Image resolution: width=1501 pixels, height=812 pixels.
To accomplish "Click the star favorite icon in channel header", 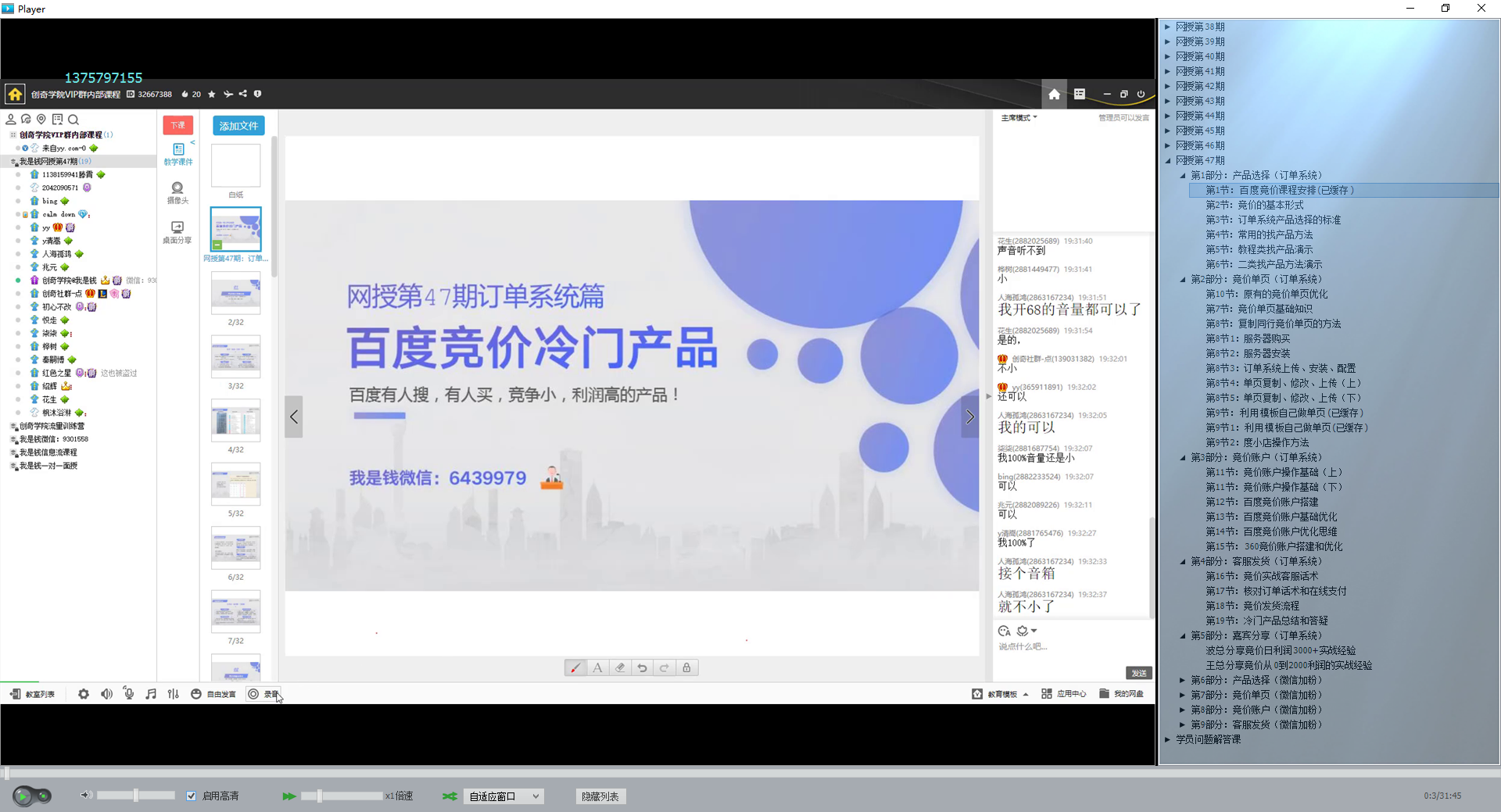I will pyautogui.click(x=211, y=94).
